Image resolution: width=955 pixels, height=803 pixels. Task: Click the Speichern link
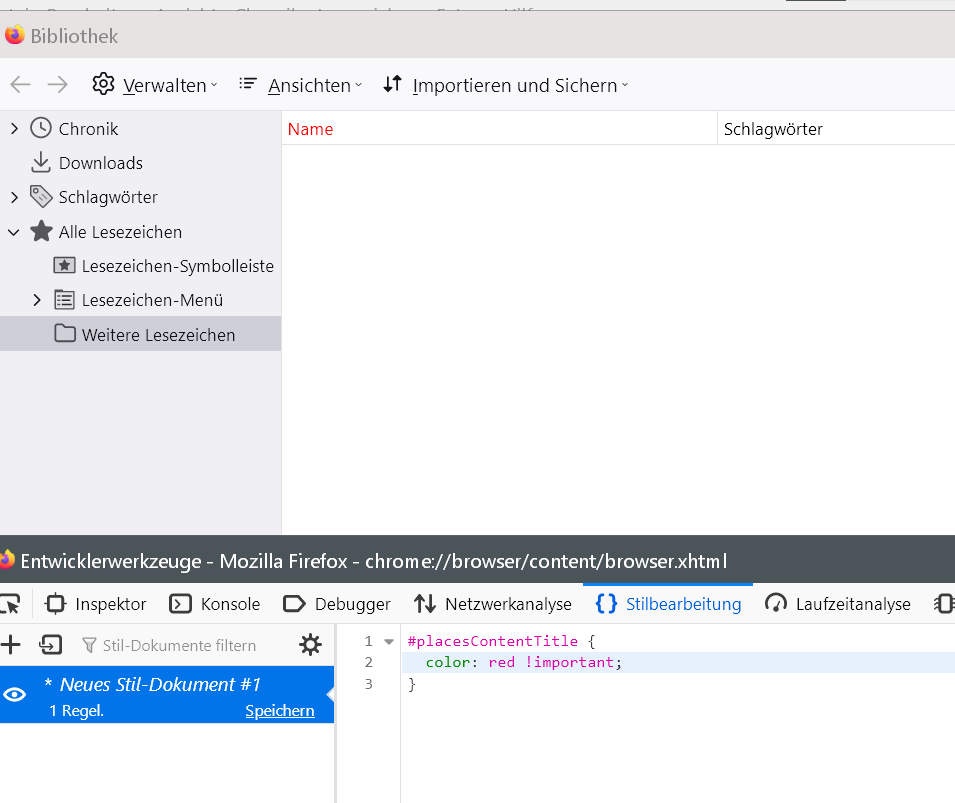coord(280,711)
